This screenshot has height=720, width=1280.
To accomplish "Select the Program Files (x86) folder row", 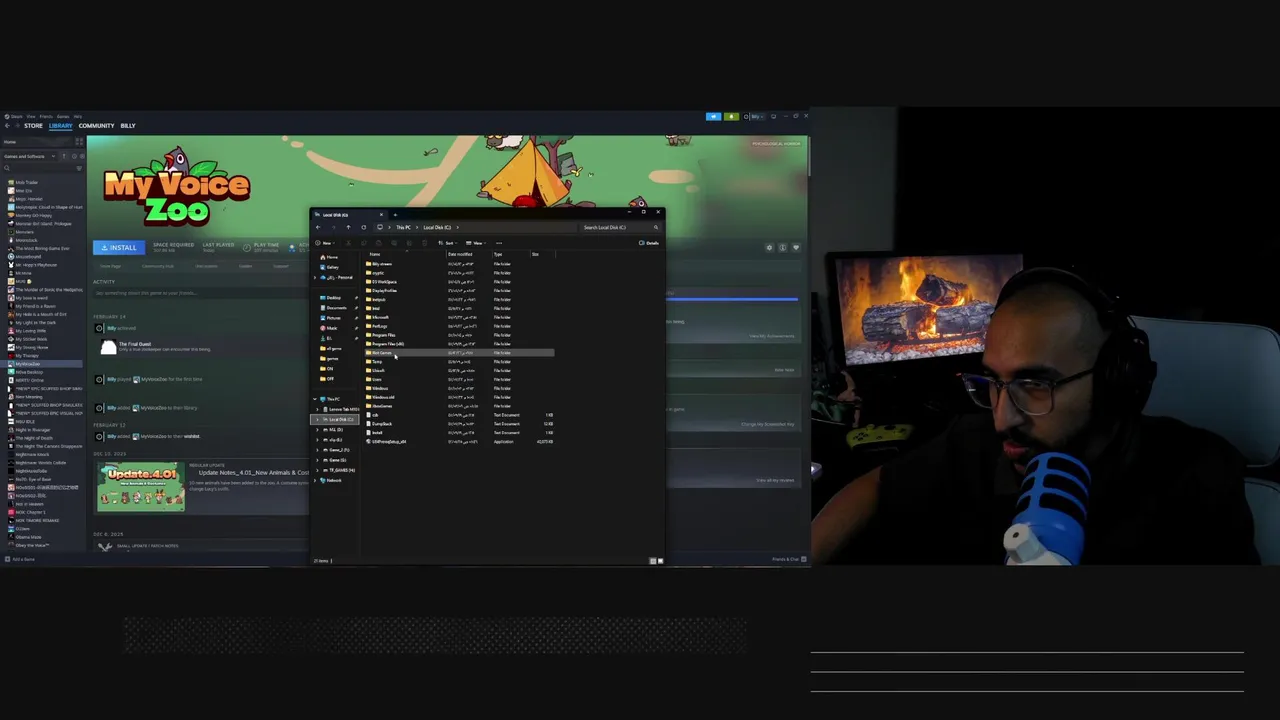I will tap(459, 344).
